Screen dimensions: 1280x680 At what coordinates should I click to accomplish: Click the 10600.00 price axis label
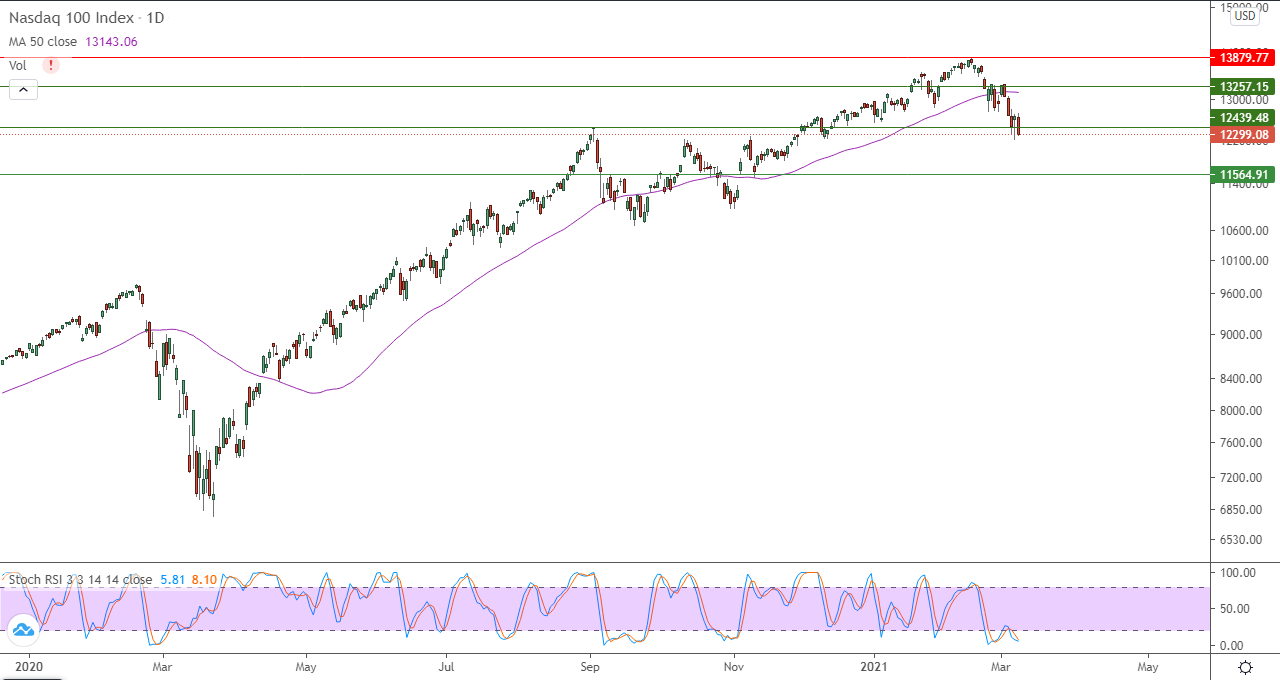[x=1241, y=231]
